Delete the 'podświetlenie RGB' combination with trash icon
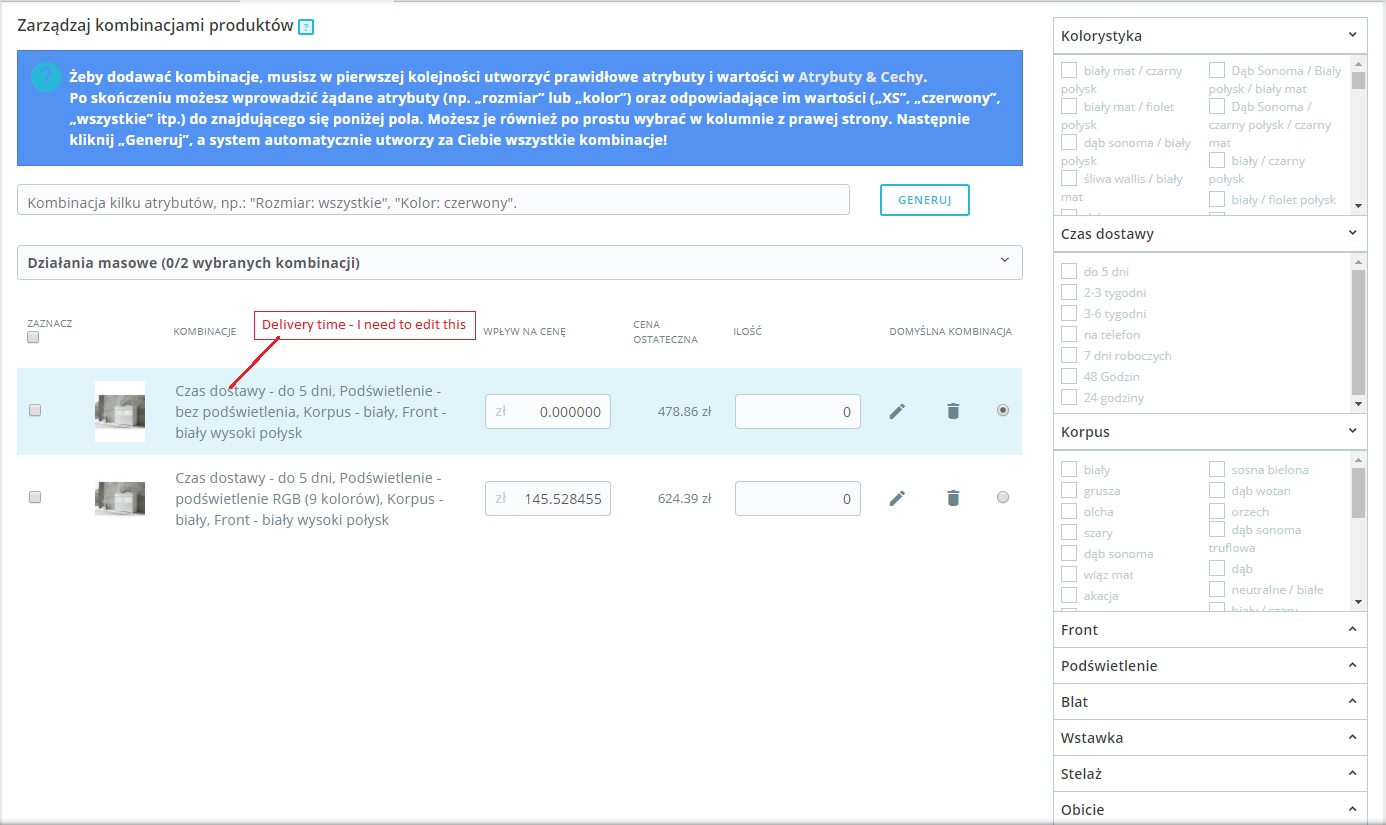The height and width of the screenshot is (825, 1386). (953, 498)
